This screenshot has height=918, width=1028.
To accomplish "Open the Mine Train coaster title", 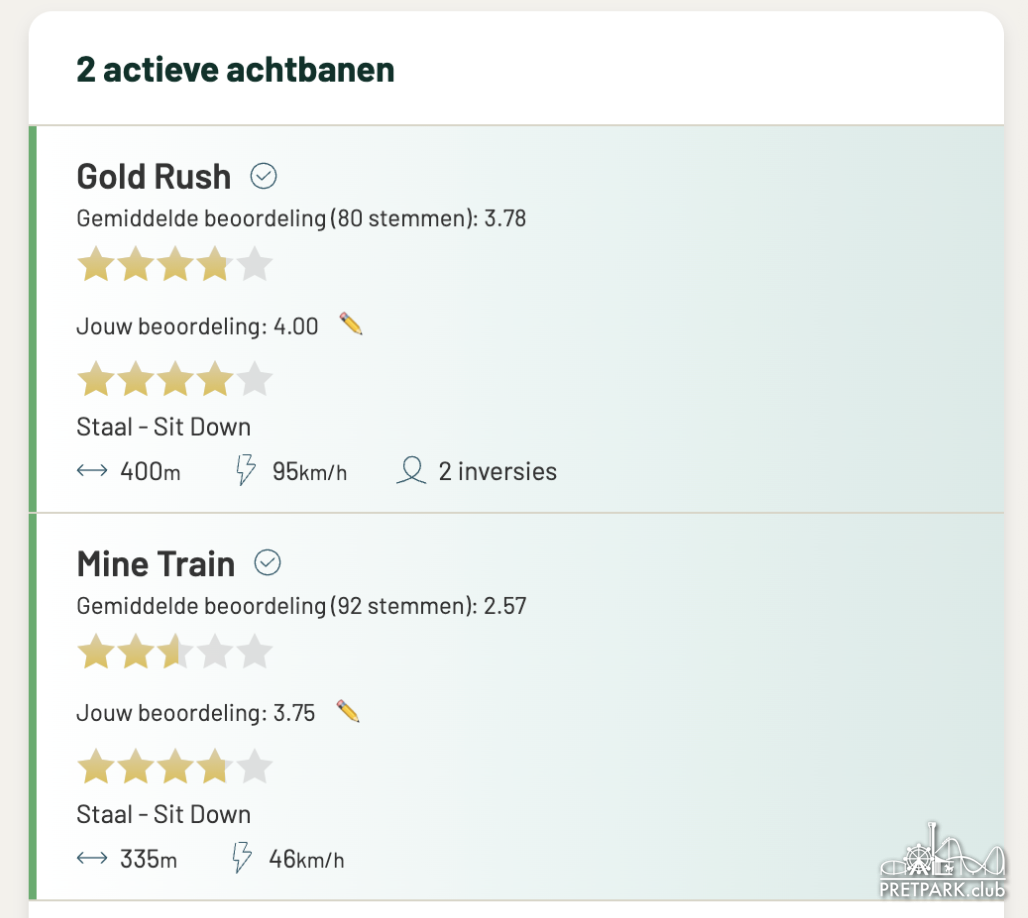I will pyautogui.click(x=156, y=564).
